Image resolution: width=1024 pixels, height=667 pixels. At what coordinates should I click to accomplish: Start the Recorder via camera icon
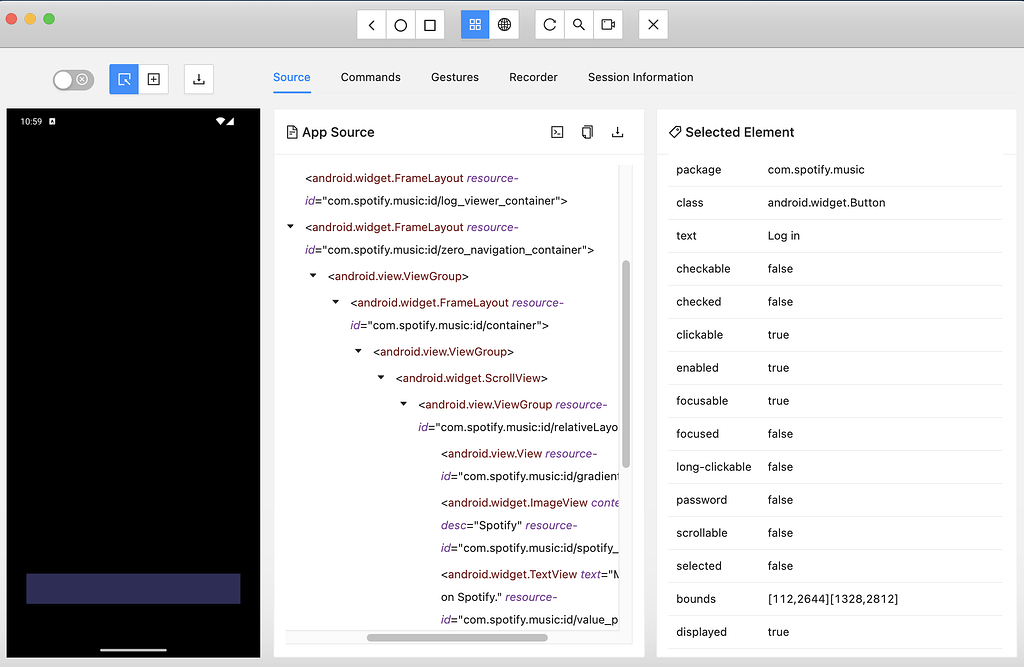[608, 24]
